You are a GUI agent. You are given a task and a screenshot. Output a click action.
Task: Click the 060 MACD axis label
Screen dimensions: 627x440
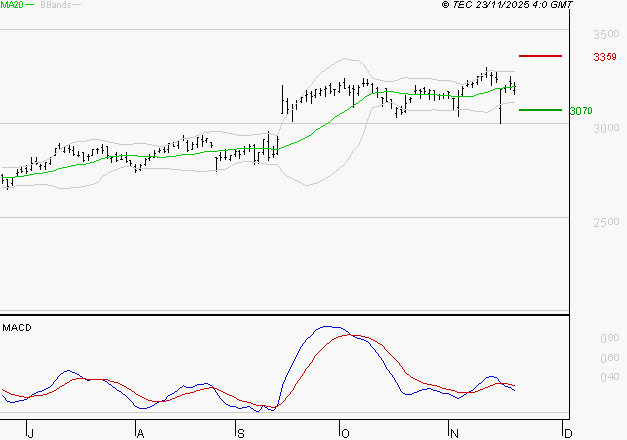click(x=610, y=358)
